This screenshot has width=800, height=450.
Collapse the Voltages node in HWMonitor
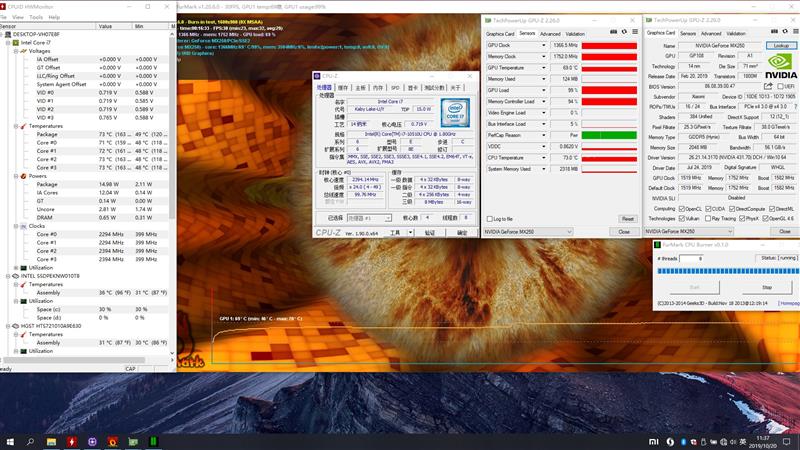pyautogui.click(x=16, y=51)
